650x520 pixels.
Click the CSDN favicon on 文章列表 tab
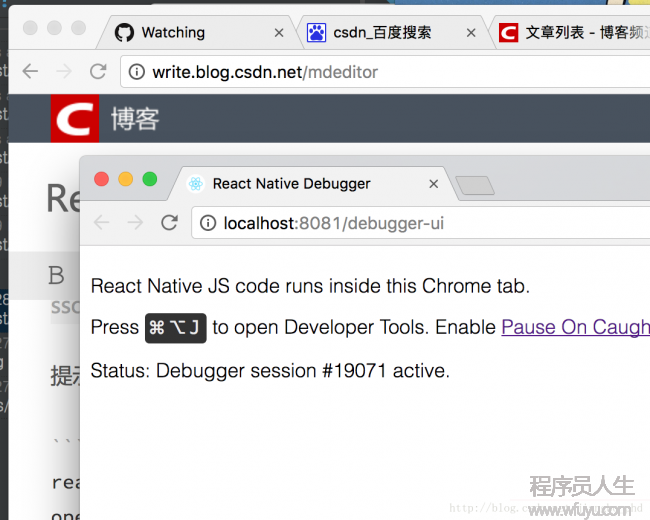point(508,32)
